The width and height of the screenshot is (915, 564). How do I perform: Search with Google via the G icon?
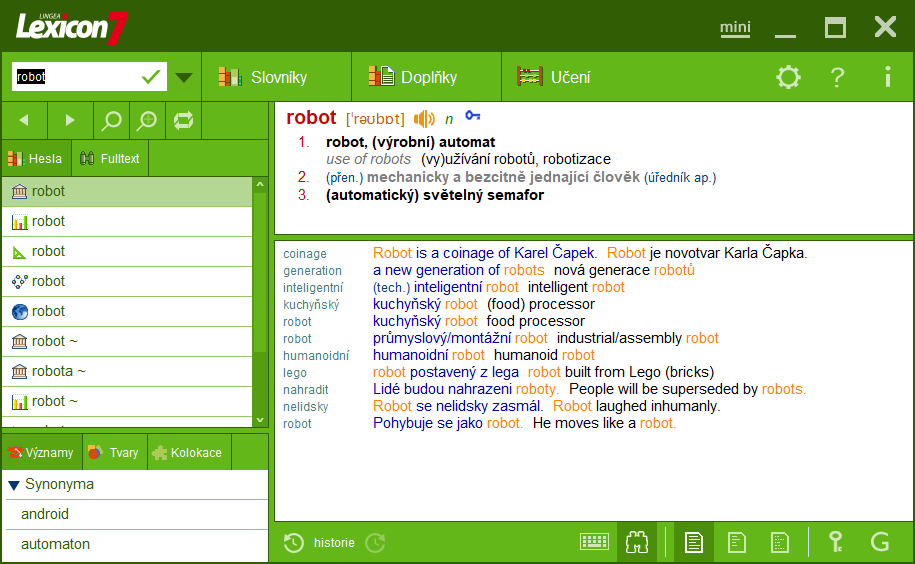coord(879,542)
